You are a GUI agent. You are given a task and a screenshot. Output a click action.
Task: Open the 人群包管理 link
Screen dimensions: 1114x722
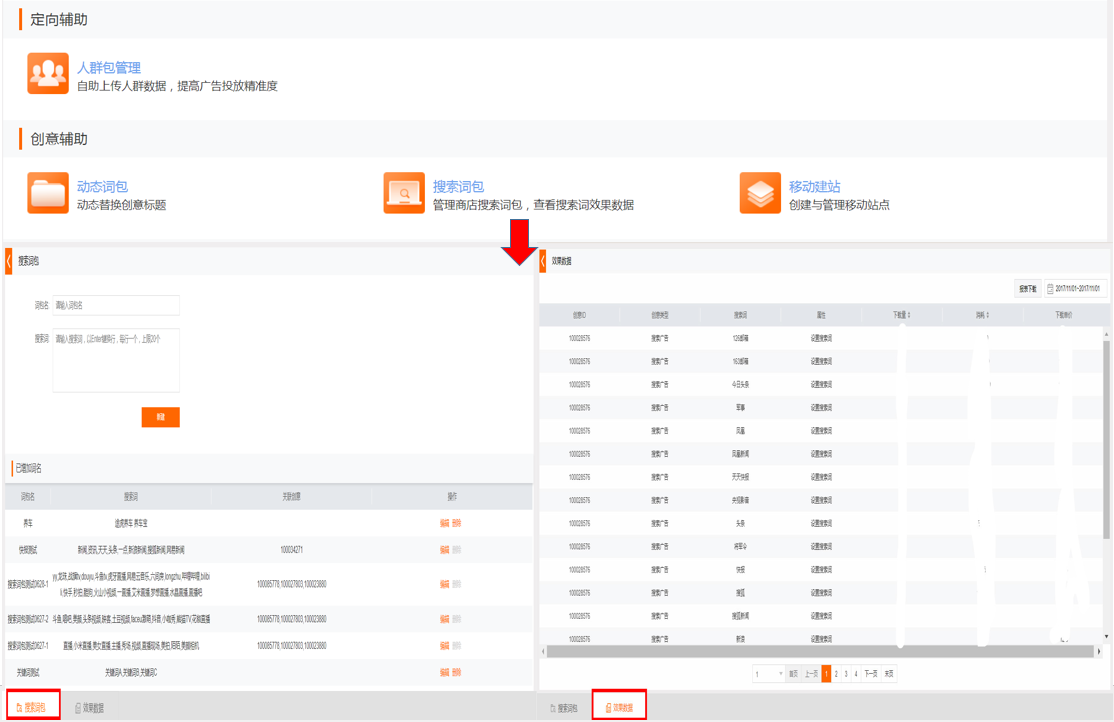click(x=109, y=68)
